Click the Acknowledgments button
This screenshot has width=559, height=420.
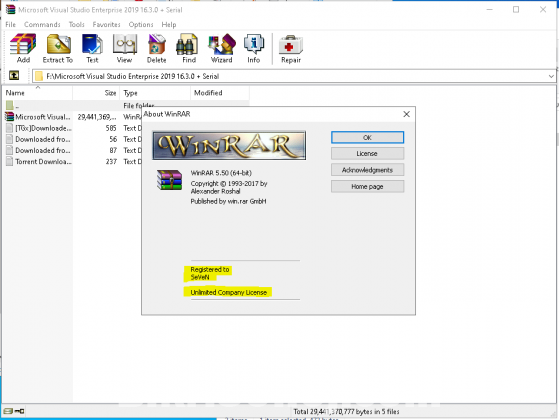coord(367,170)
